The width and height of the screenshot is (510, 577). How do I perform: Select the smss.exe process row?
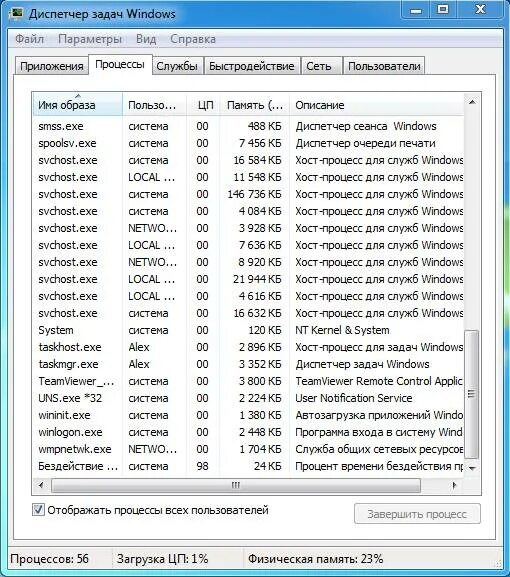point(248,126)
